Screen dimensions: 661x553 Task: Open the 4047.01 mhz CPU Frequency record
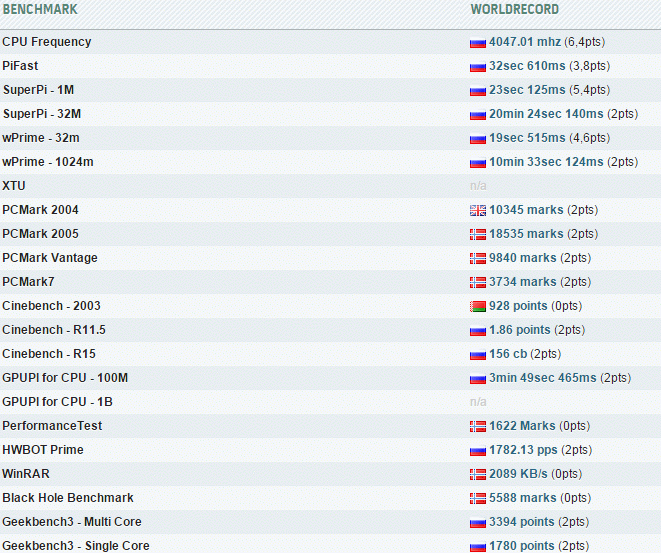tap(525, 42)
